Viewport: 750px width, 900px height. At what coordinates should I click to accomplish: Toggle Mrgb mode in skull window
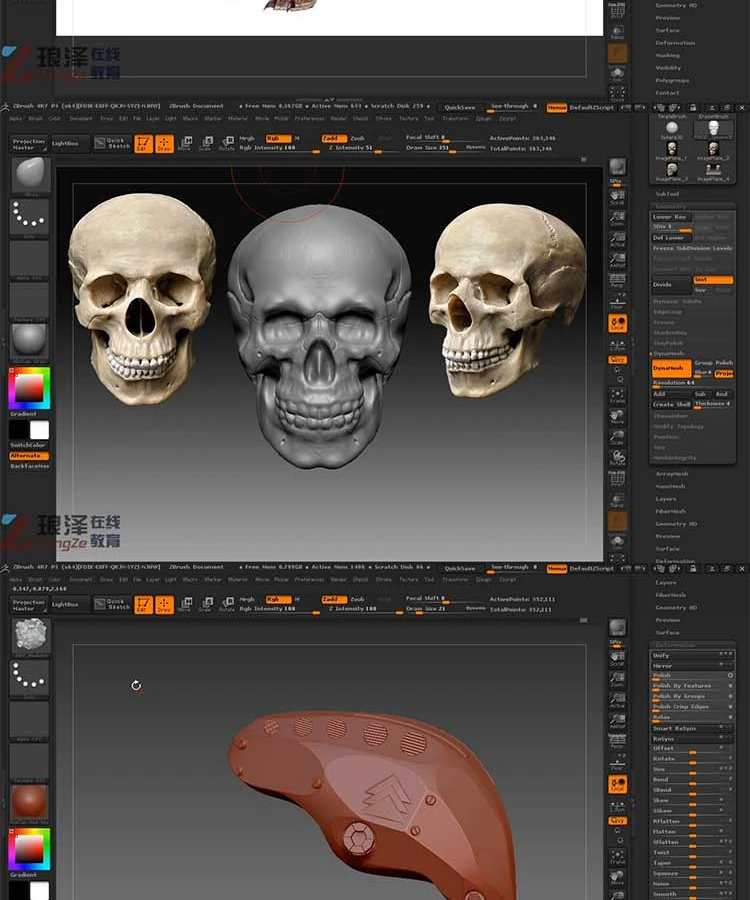(247, 138)
